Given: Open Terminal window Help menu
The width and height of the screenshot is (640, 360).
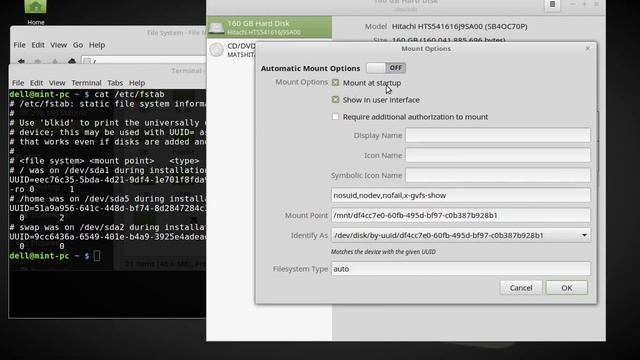Looking at the screenshot, I should click(137, 83).
